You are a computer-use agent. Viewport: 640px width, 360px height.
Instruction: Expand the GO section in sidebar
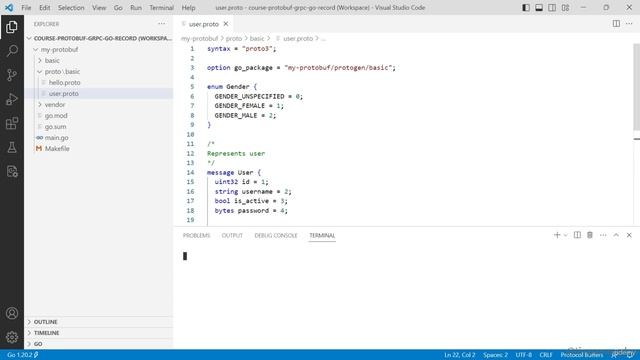click(x=98, y=344)
